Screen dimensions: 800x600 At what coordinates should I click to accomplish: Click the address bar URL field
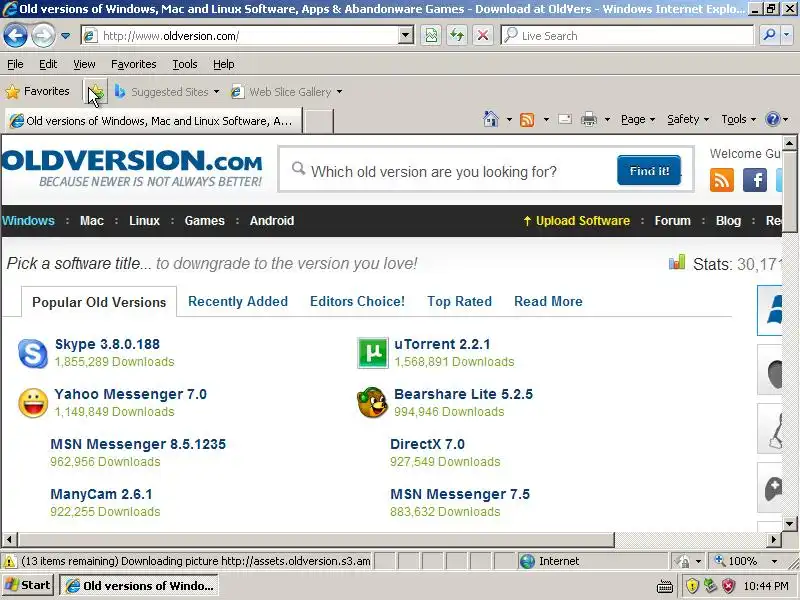coord(240,36)
